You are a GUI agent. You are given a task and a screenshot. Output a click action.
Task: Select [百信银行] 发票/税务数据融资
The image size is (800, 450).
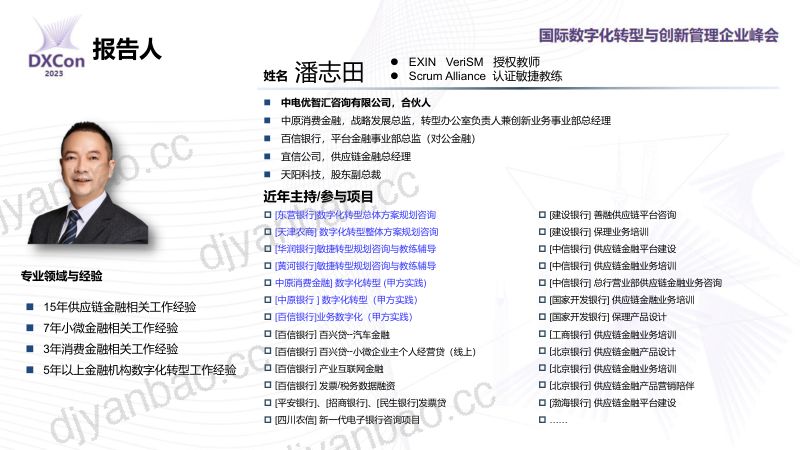pyautogui.click(x=335, y=386)
